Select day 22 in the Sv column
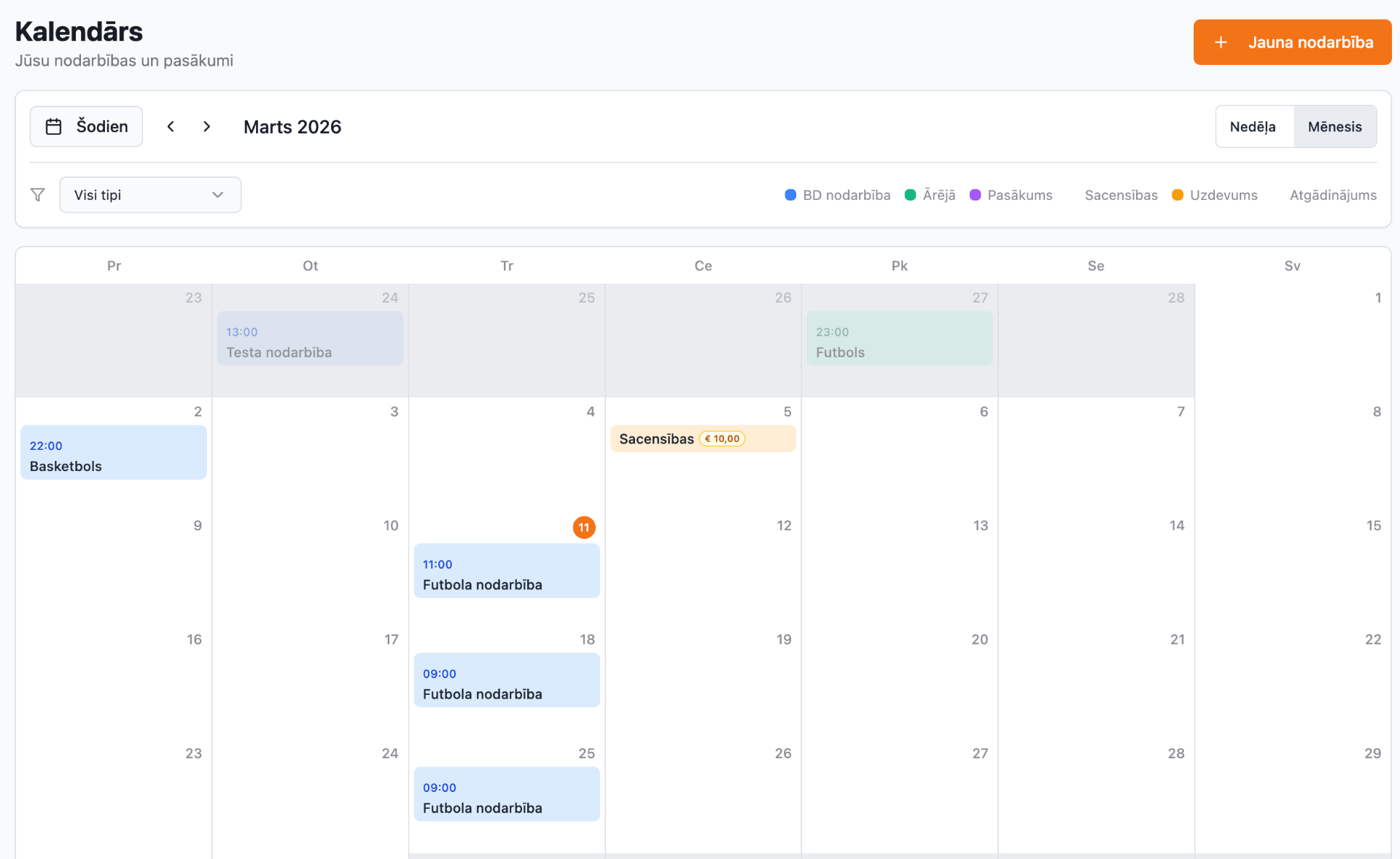 (1373, 640)
